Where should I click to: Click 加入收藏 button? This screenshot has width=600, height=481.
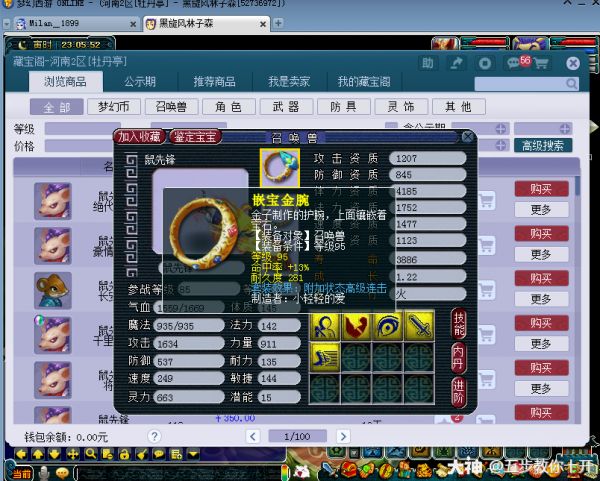pos(139,137)
